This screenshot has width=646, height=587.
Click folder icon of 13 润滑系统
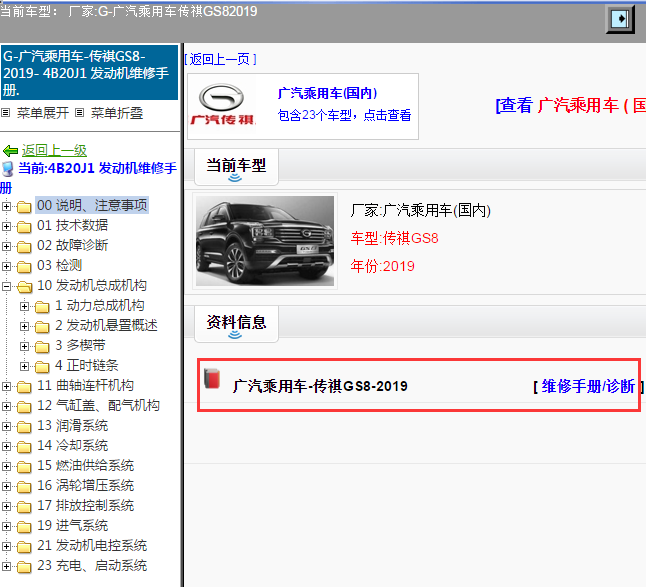point(24,427)
